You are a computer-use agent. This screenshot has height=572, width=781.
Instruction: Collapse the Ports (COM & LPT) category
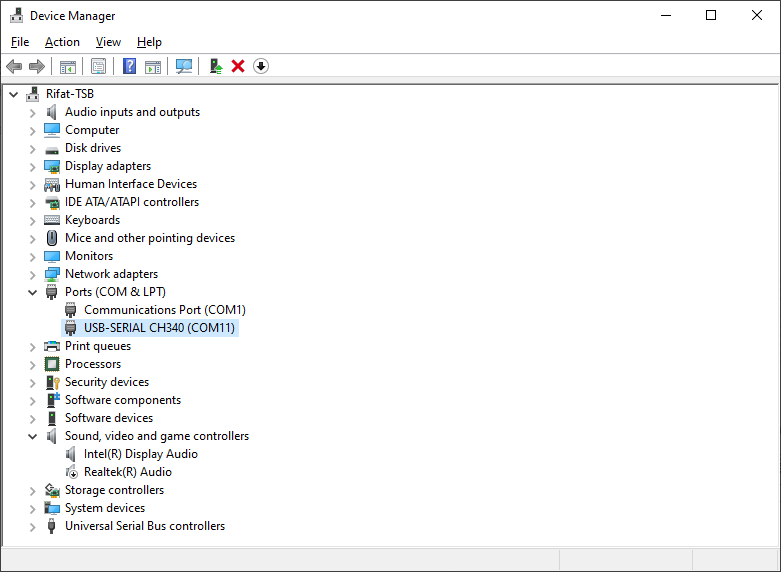[33, 292]
